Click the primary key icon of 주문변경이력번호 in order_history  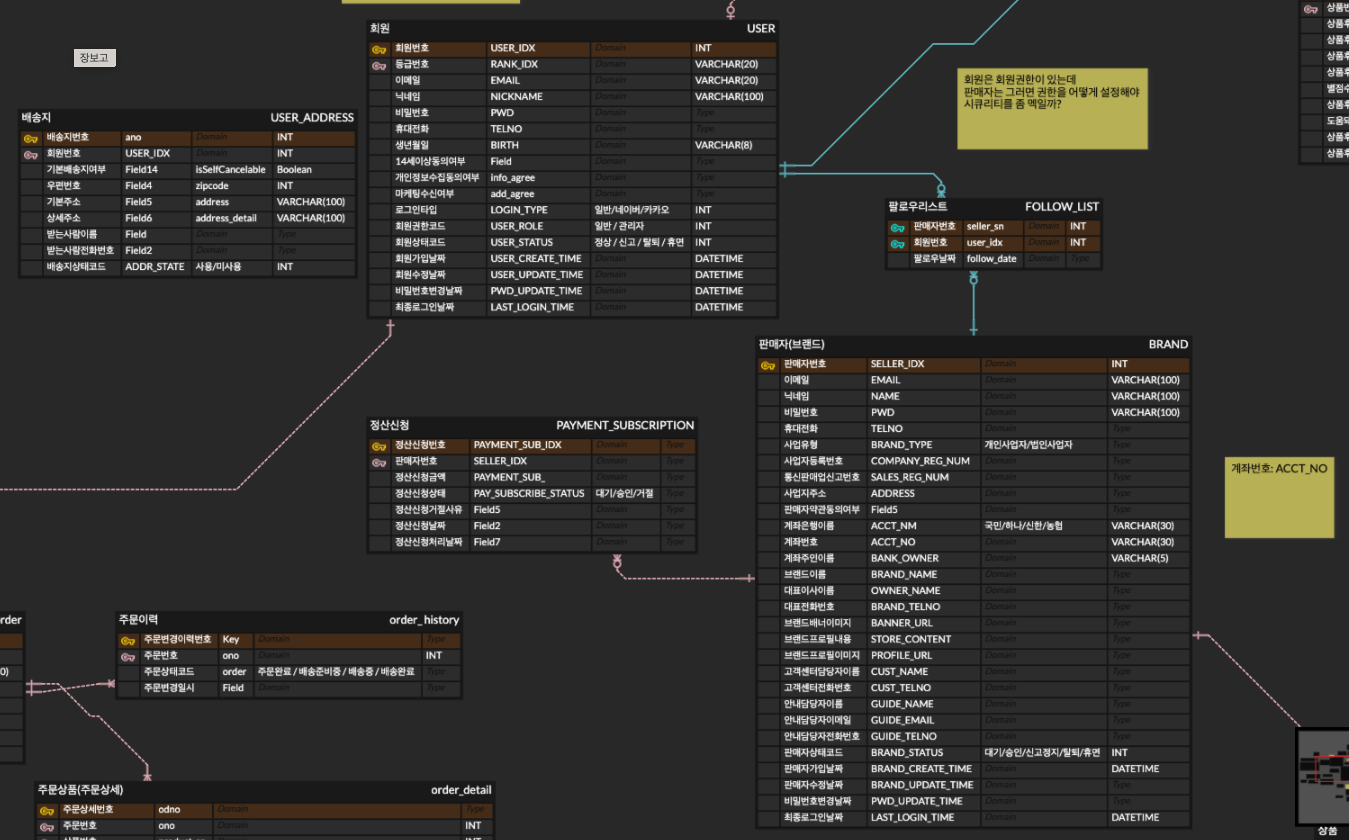coord(128,640)
